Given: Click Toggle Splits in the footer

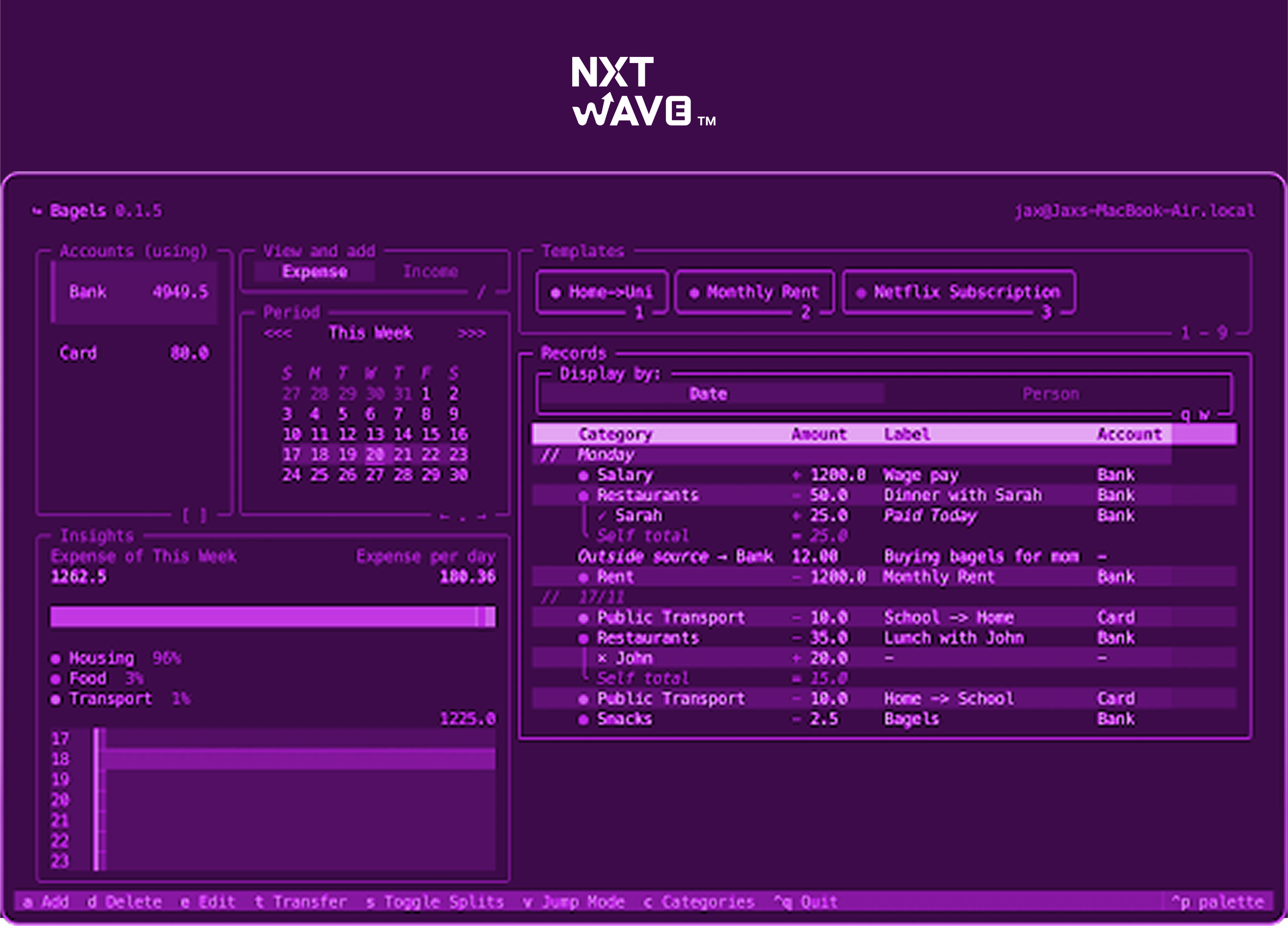Looking at the screenshot, I should point(434,902).
